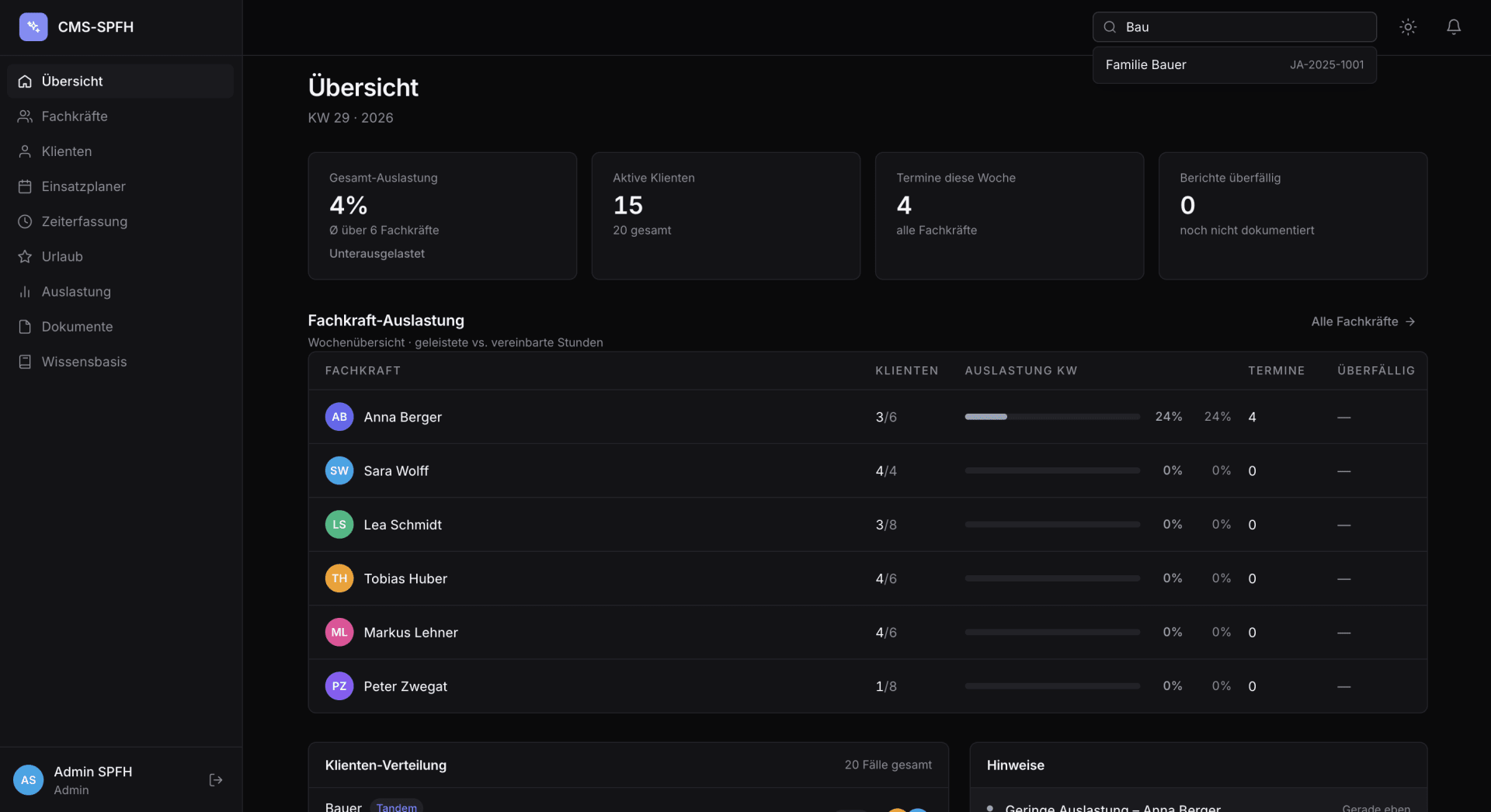Image resolution: width=1491 pixels, height=812 pixels.
Task: Open the Übersicht home icon
Action: point(25,82)
